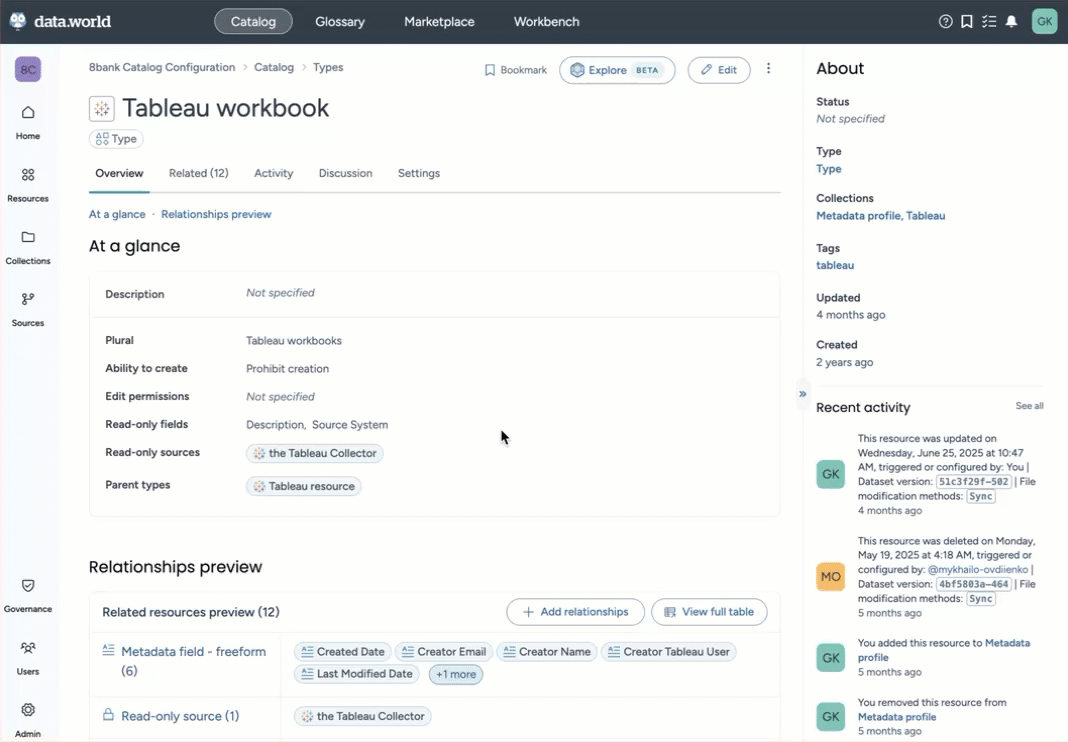Open Resources in the left sidebar
Viewport: 1068px width, 742px height.
pos(28,184)
